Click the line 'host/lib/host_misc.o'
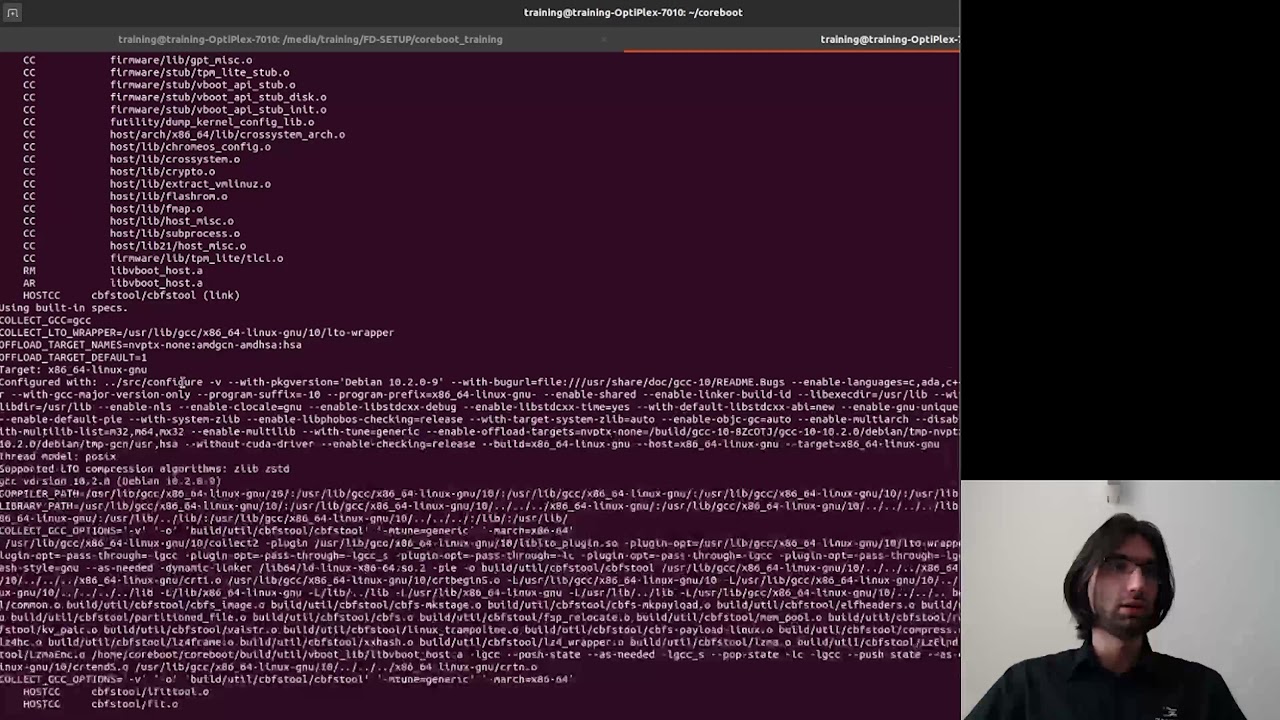Viewport: 1280px width, 720px height. tap(172, 221)
